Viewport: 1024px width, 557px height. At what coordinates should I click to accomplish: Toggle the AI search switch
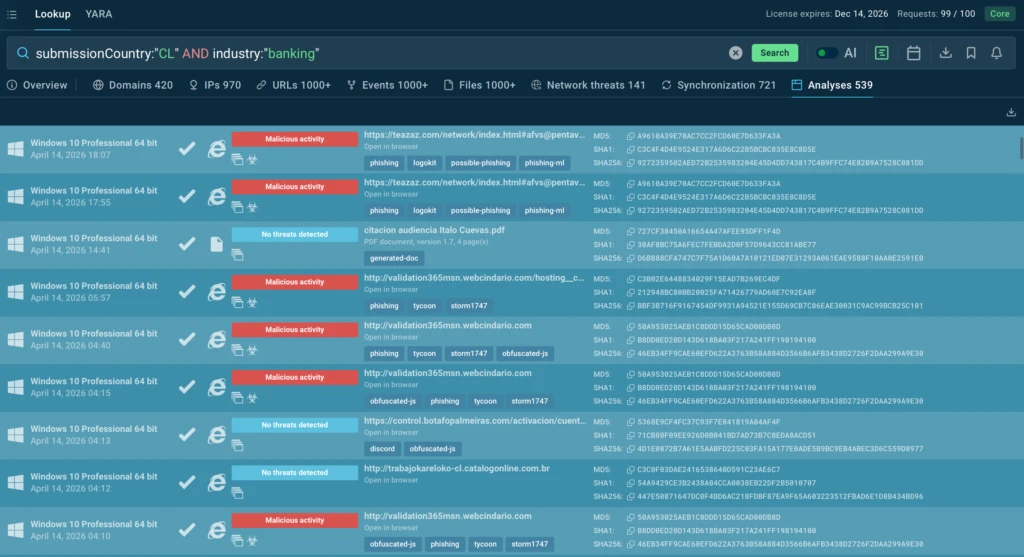pos(826,53)
